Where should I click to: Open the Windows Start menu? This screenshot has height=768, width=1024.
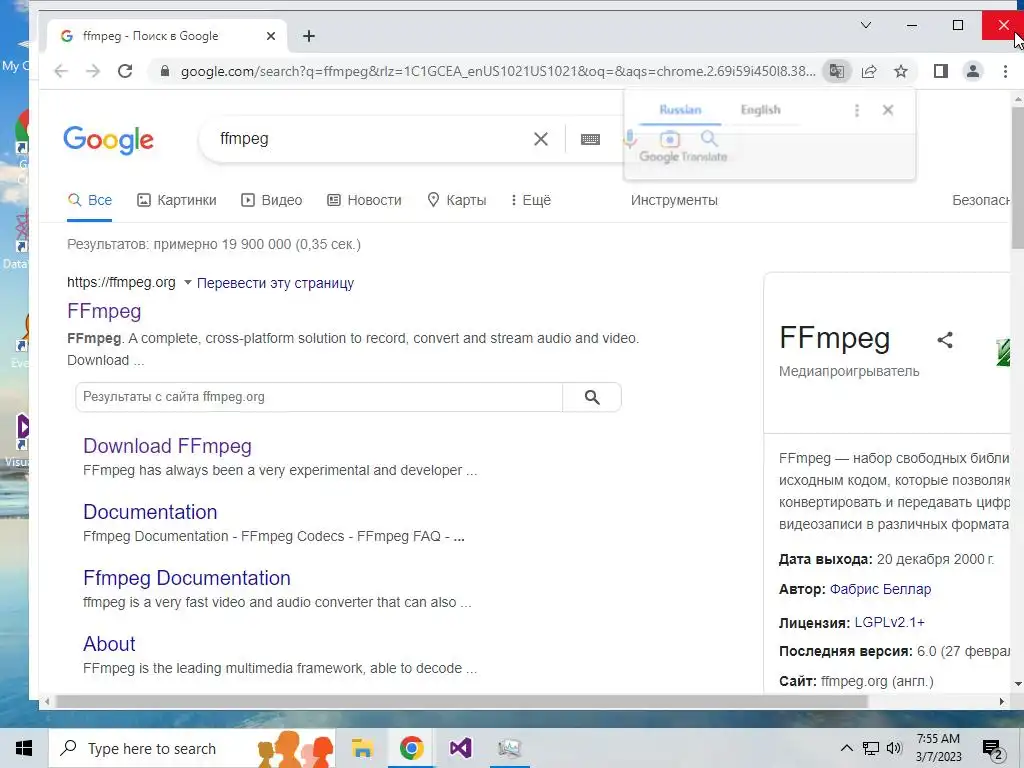[24, 748]
